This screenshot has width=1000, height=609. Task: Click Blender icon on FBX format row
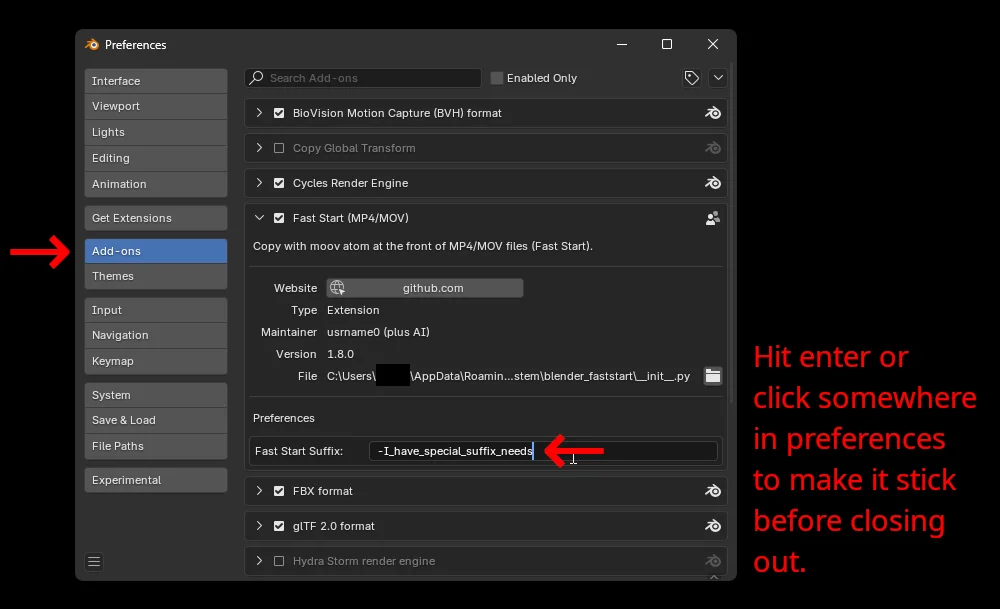[712, 491]
